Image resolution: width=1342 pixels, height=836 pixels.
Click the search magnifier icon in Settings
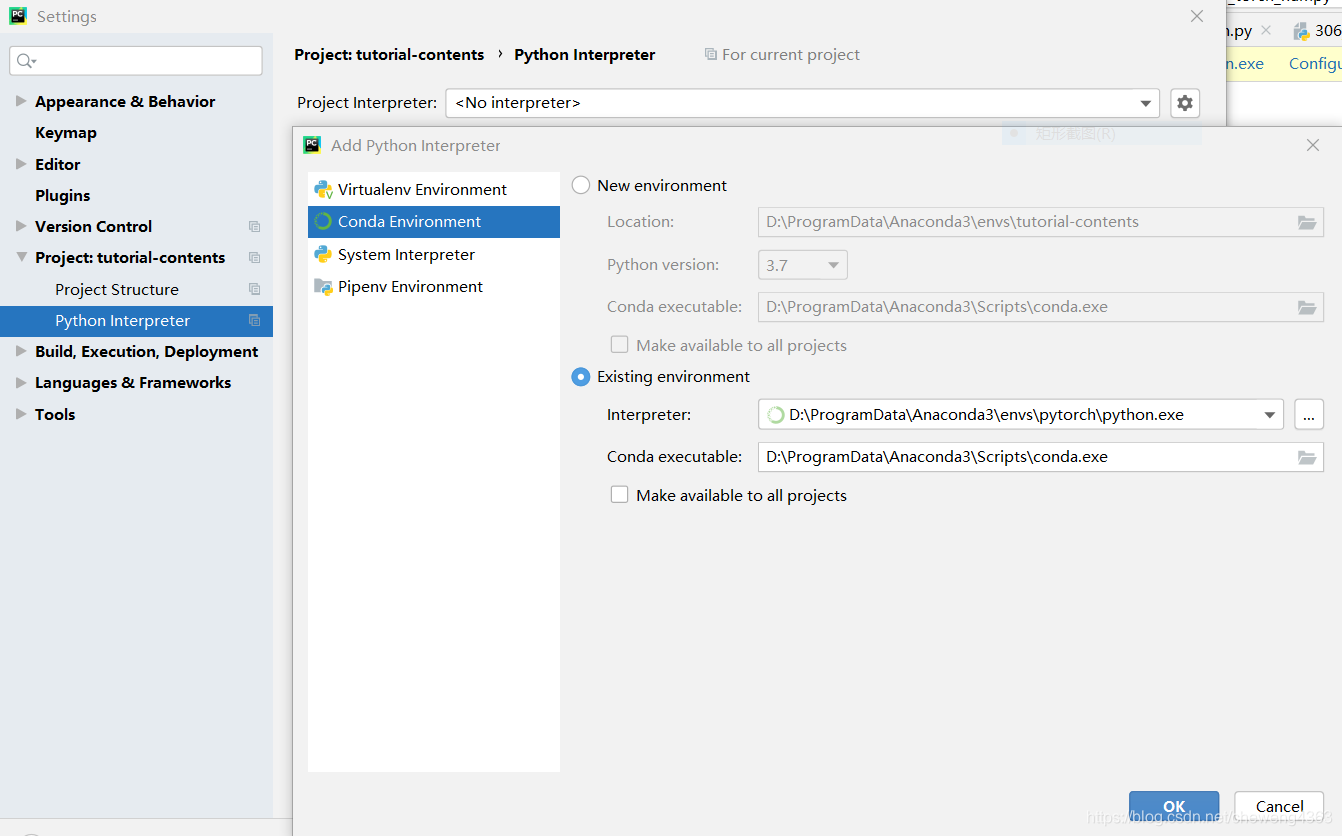pyautogui.click(x=26, y=61)
